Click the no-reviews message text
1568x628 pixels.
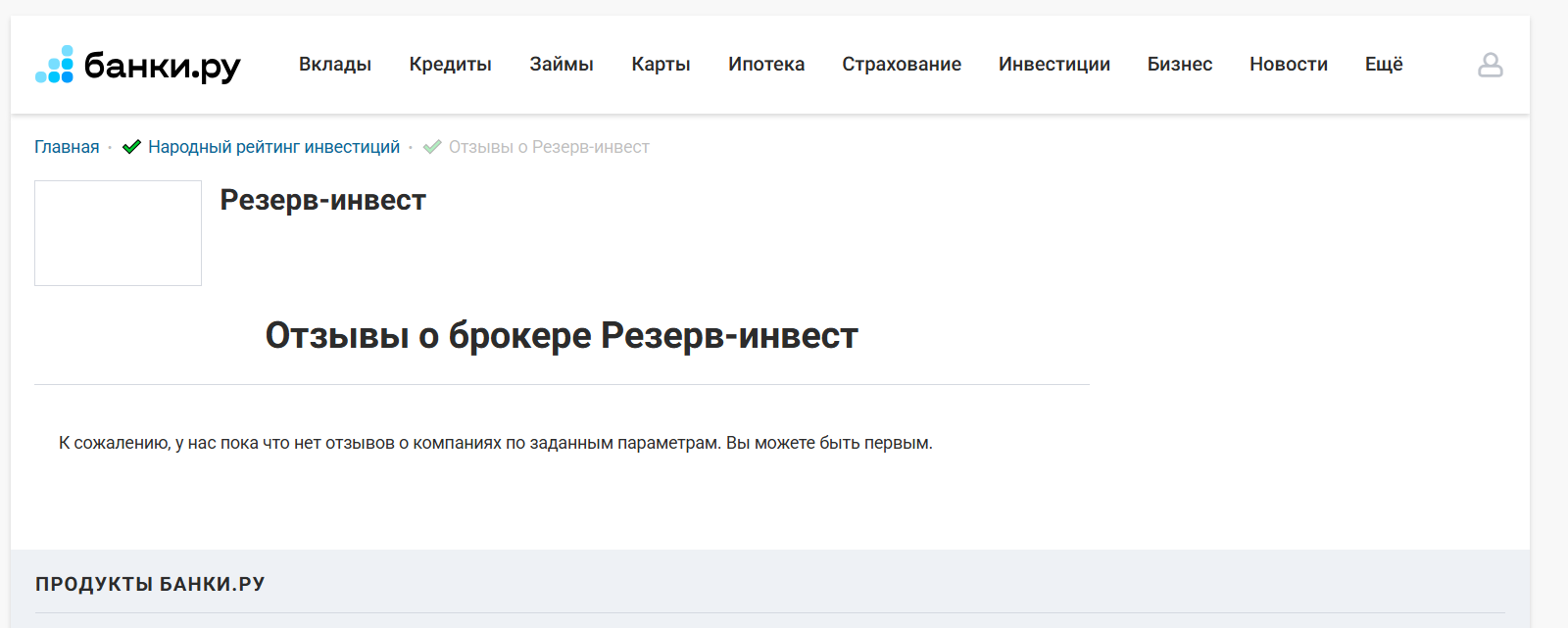point(496,443)
